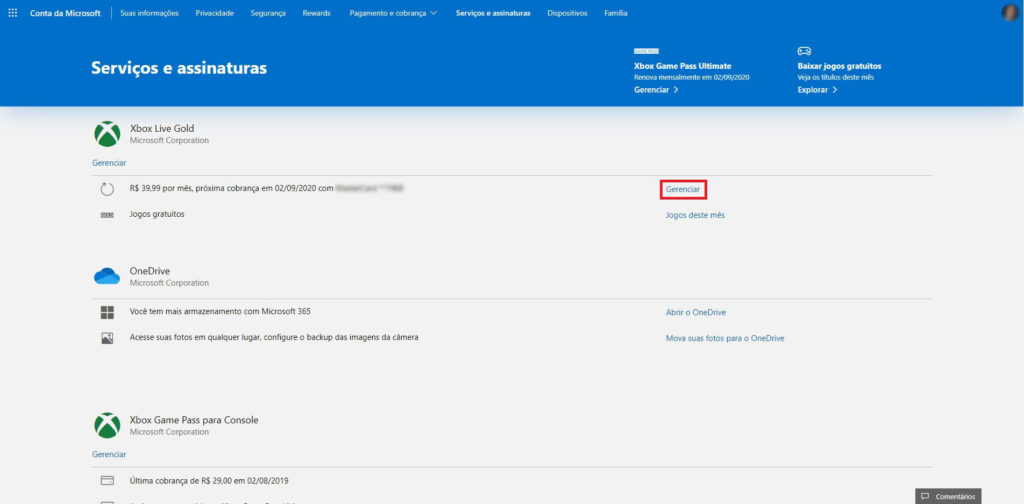Click the Xbox Game Pass para Console logo
1024x504 pixels.
tap(107, 425)
